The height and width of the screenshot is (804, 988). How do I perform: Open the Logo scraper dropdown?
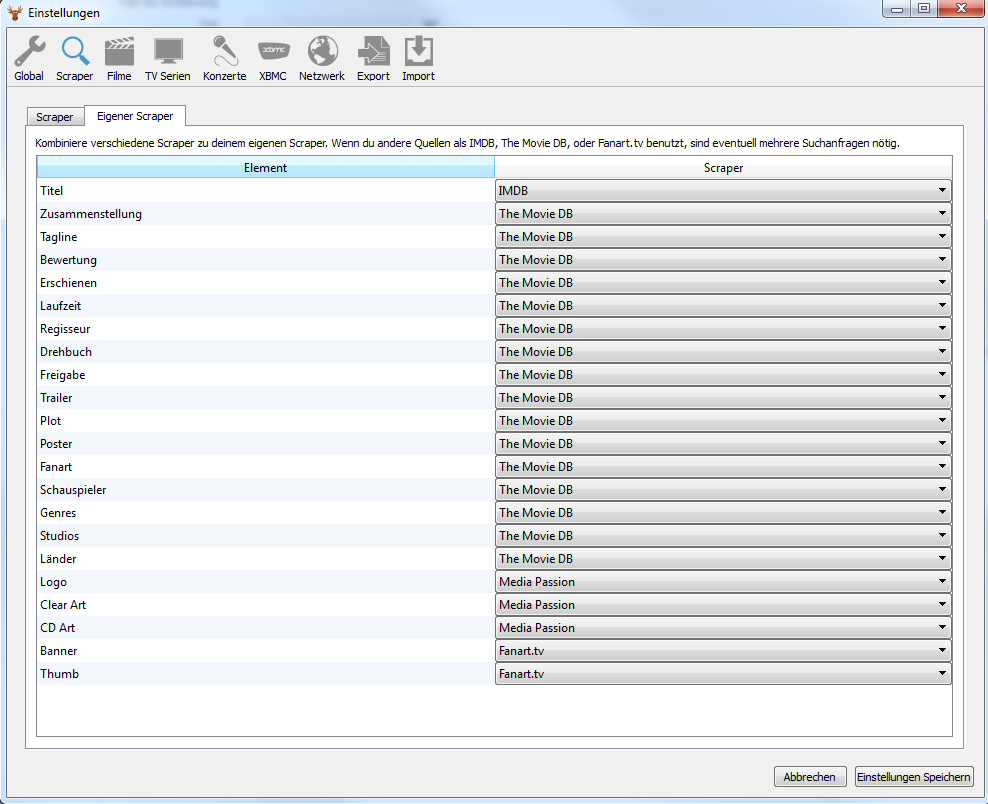point(723,582)
